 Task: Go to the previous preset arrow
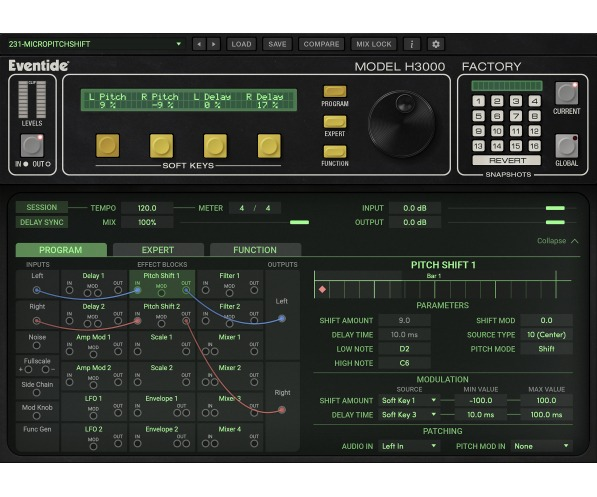pyautogui.click(x=199, y=44)
